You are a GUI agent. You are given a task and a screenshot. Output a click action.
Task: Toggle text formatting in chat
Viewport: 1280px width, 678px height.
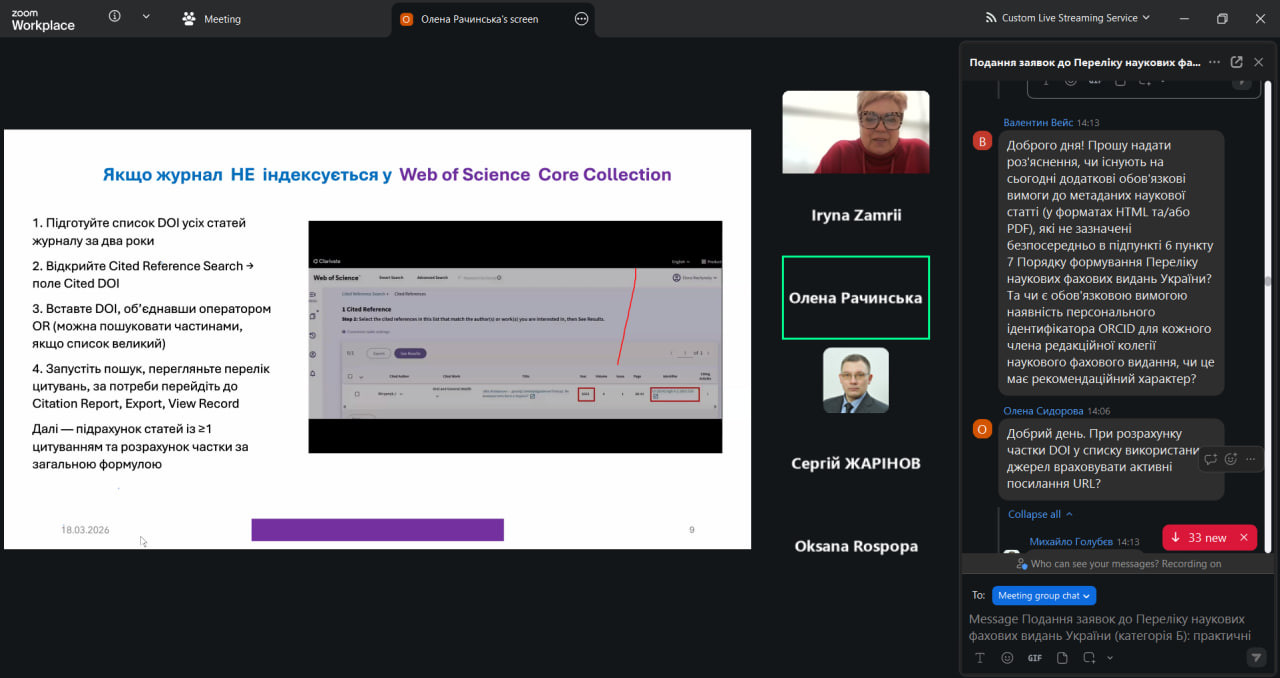[x=980, y=658]
